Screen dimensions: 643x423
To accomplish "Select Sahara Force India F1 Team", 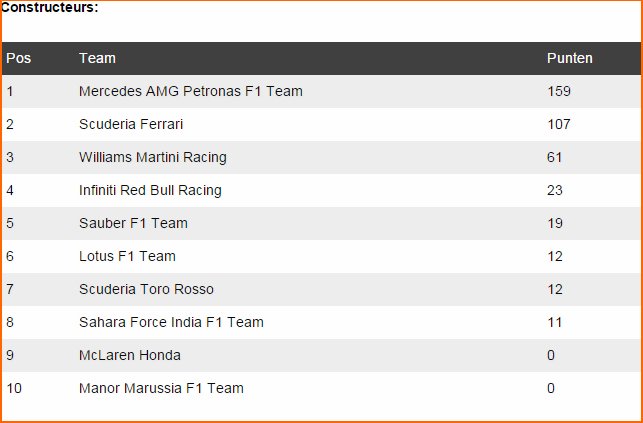I will (171, 322).
